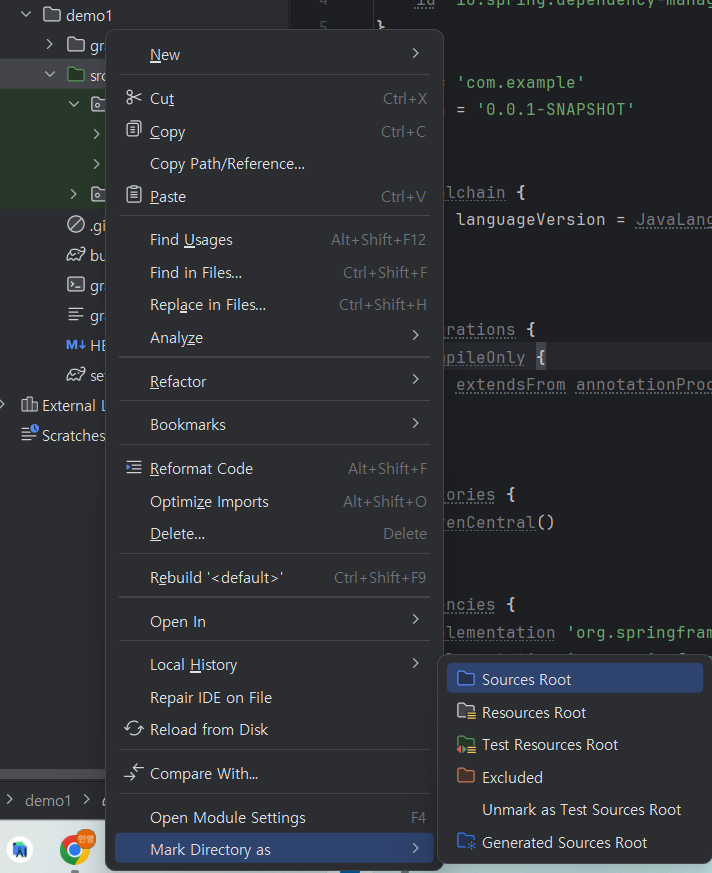
Task: Click the Paste icon
Action: 134,195
